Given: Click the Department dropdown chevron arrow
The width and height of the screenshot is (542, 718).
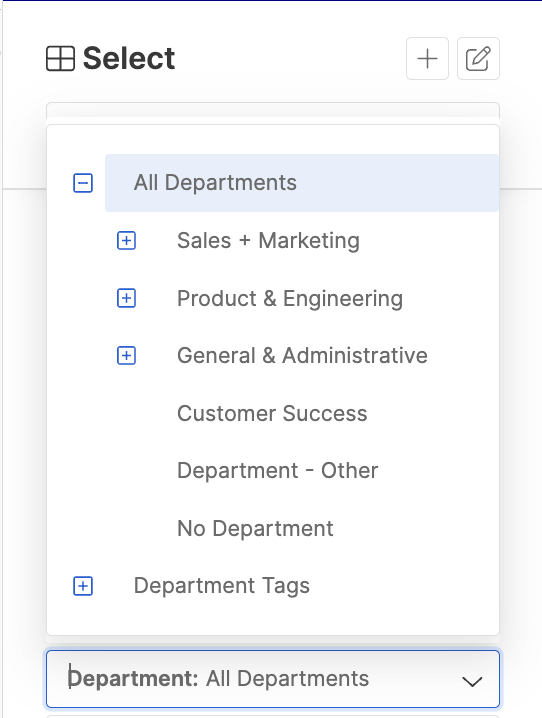Looking at the screenshot, I should (472, 681).
